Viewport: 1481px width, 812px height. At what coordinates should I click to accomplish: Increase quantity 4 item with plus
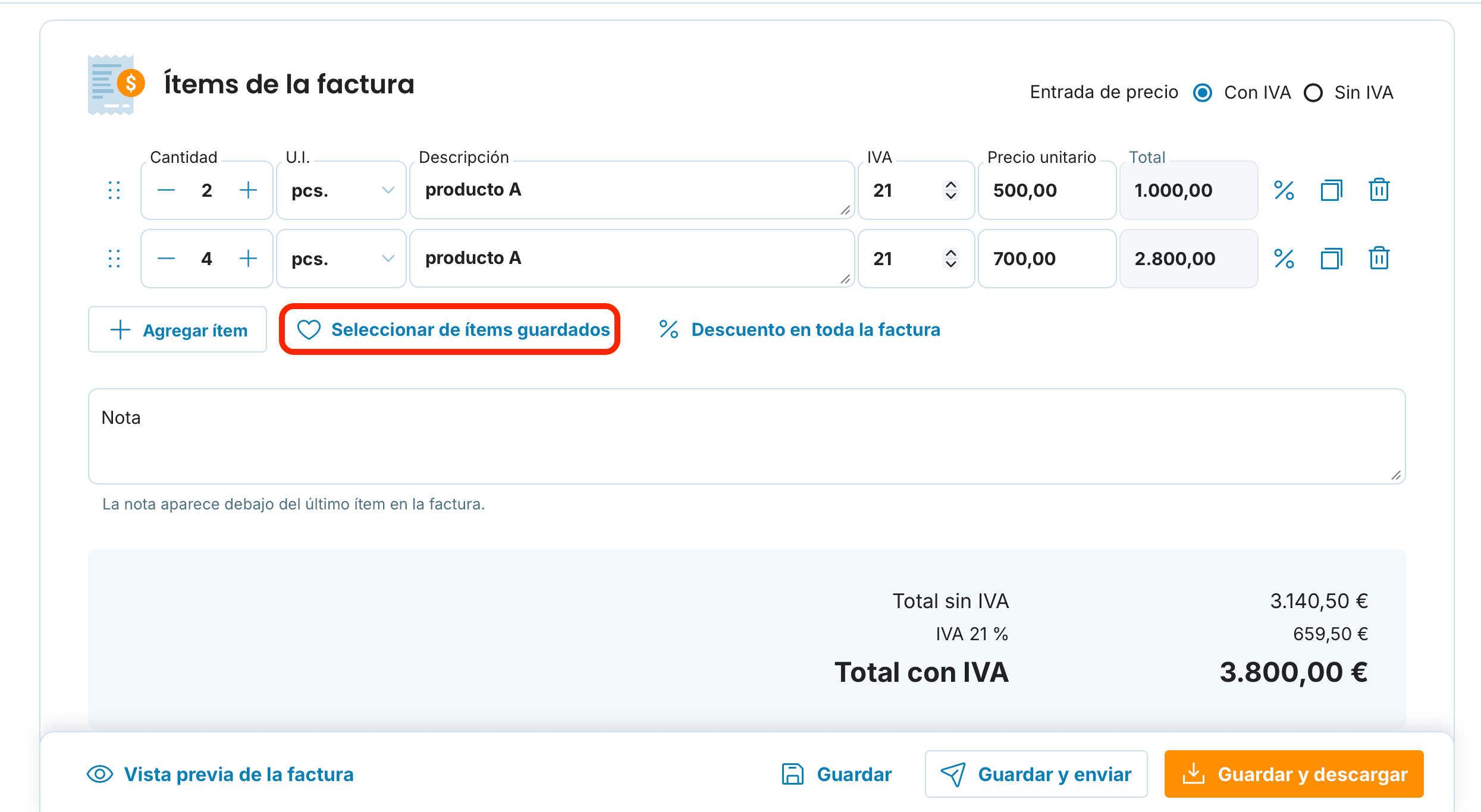(x=248, y=259)
